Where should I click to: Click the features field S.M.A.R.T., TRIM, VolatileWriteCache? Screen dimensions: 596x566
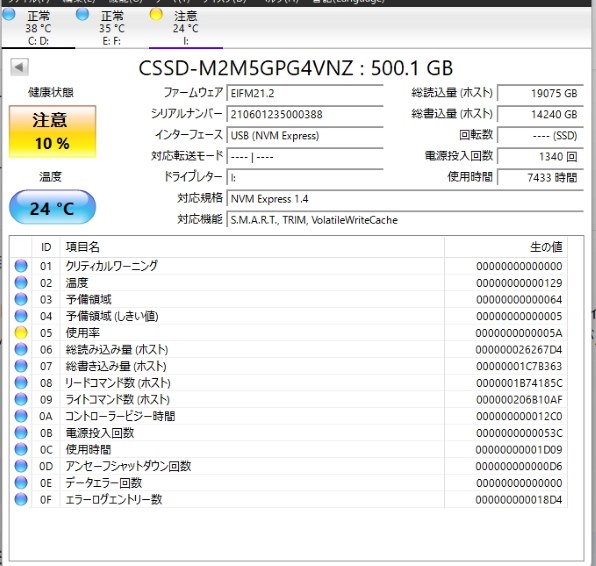coord(405,220)
